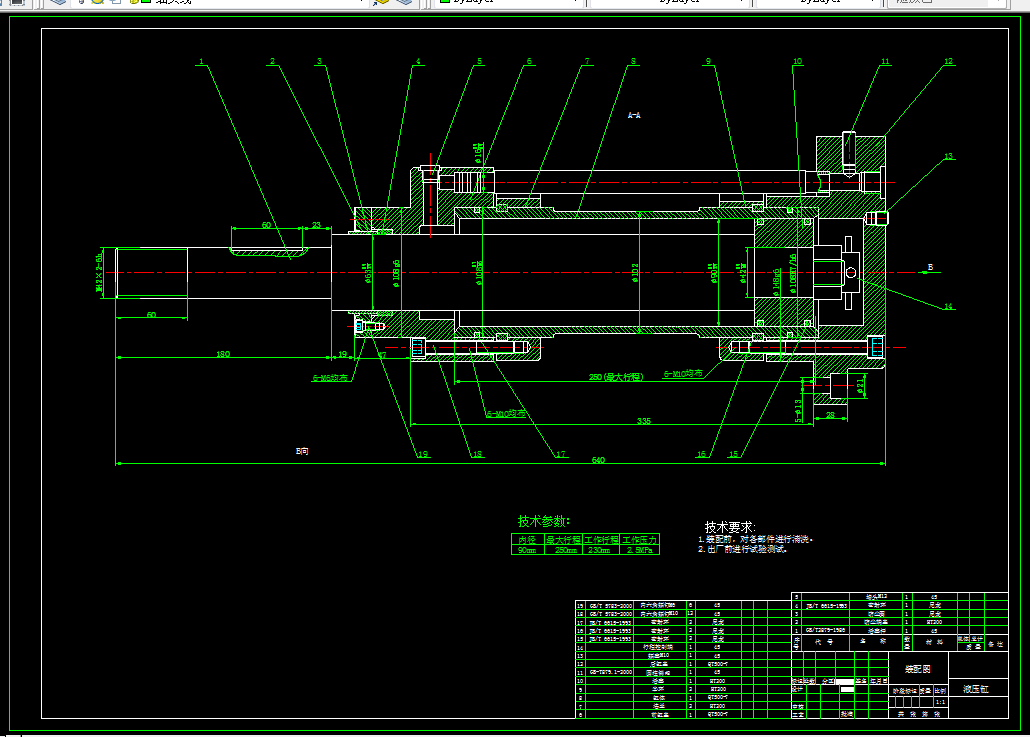Select part balloon number 18
This screenshot has height=737, width=1030.
pos(478,454)
